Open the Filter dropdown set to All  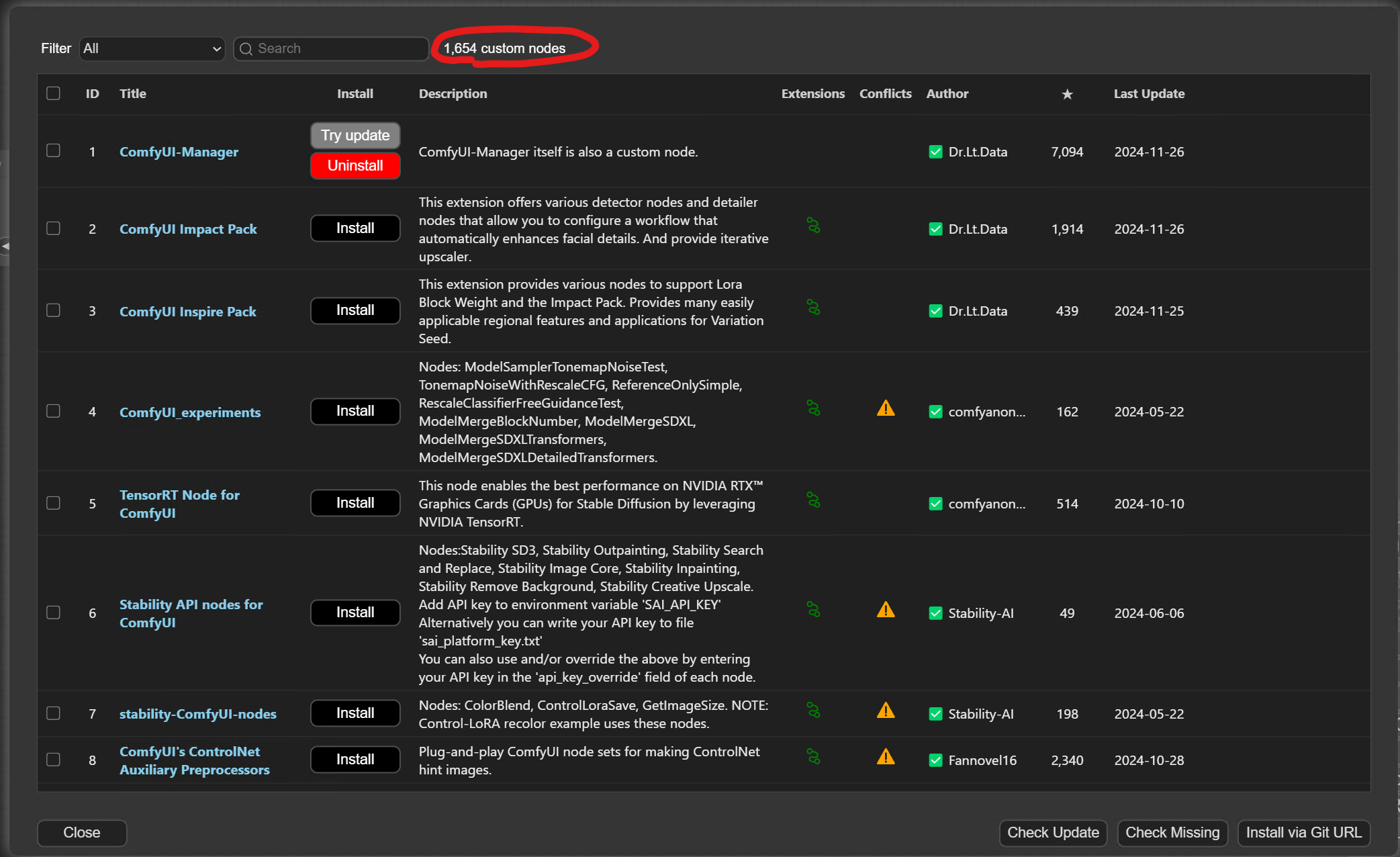tap(152, 48)
